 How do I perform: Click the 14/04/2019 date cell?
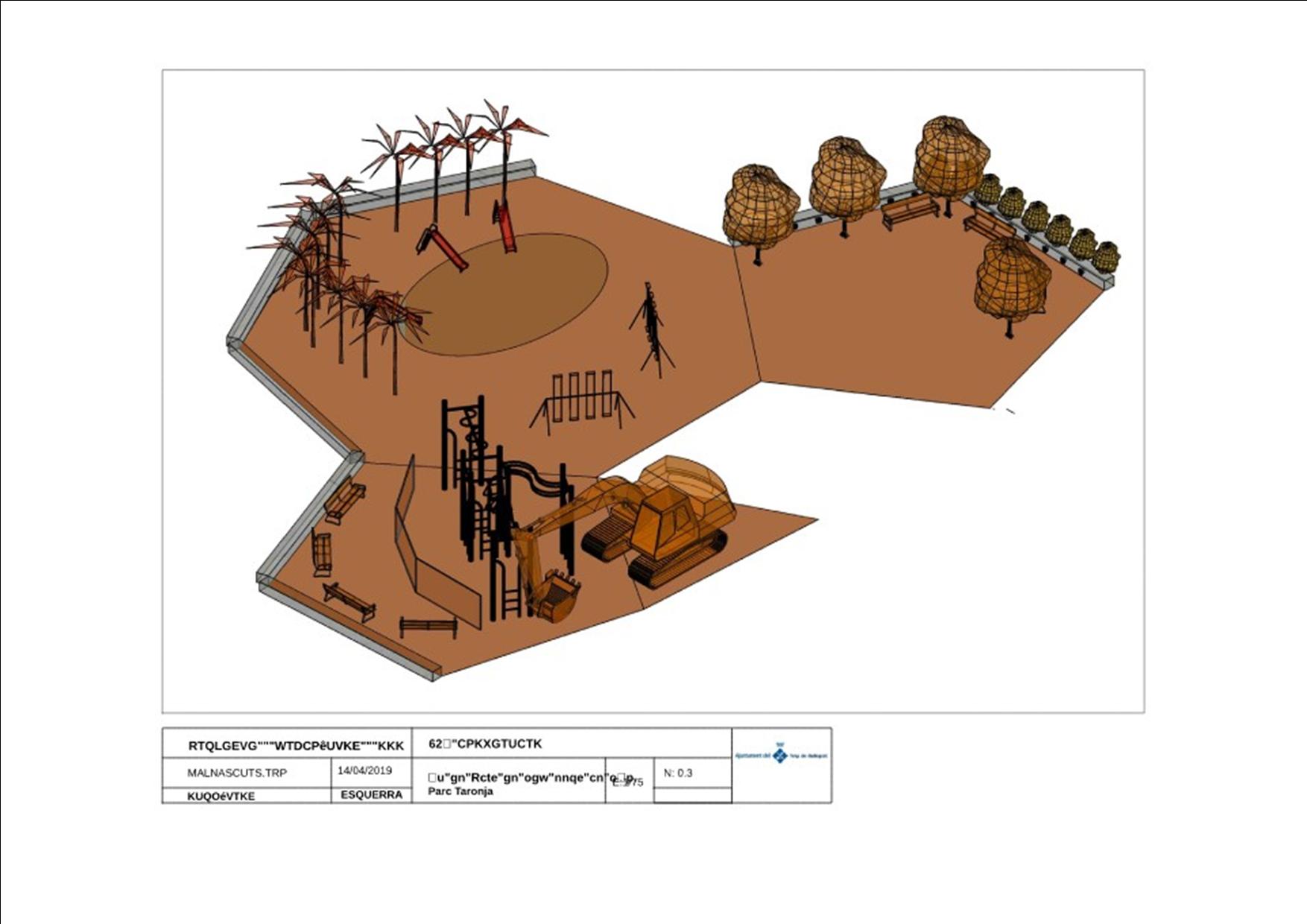pos(364,770)
